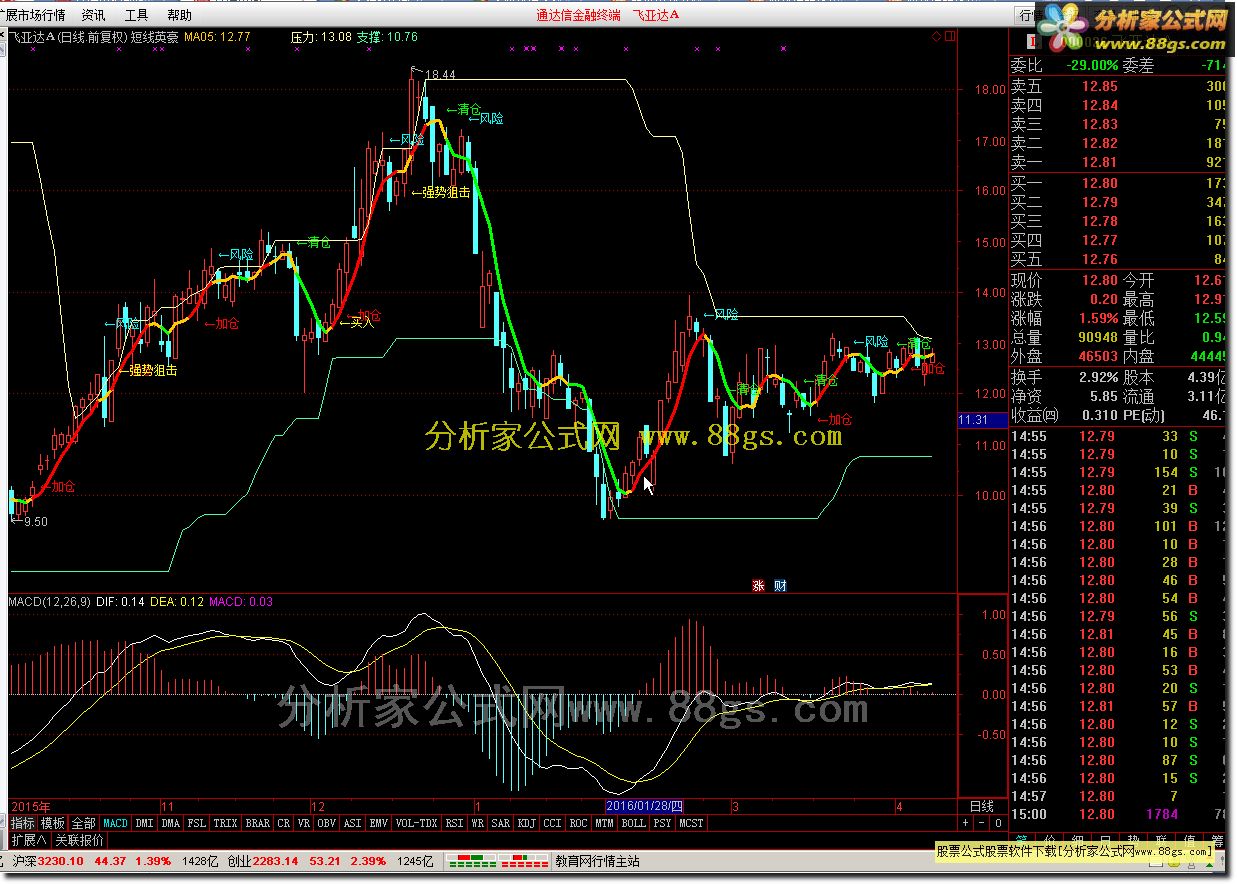Switch to the DMA indicator tab
This screenshot has height=884, width=1237.
point(171,823)
